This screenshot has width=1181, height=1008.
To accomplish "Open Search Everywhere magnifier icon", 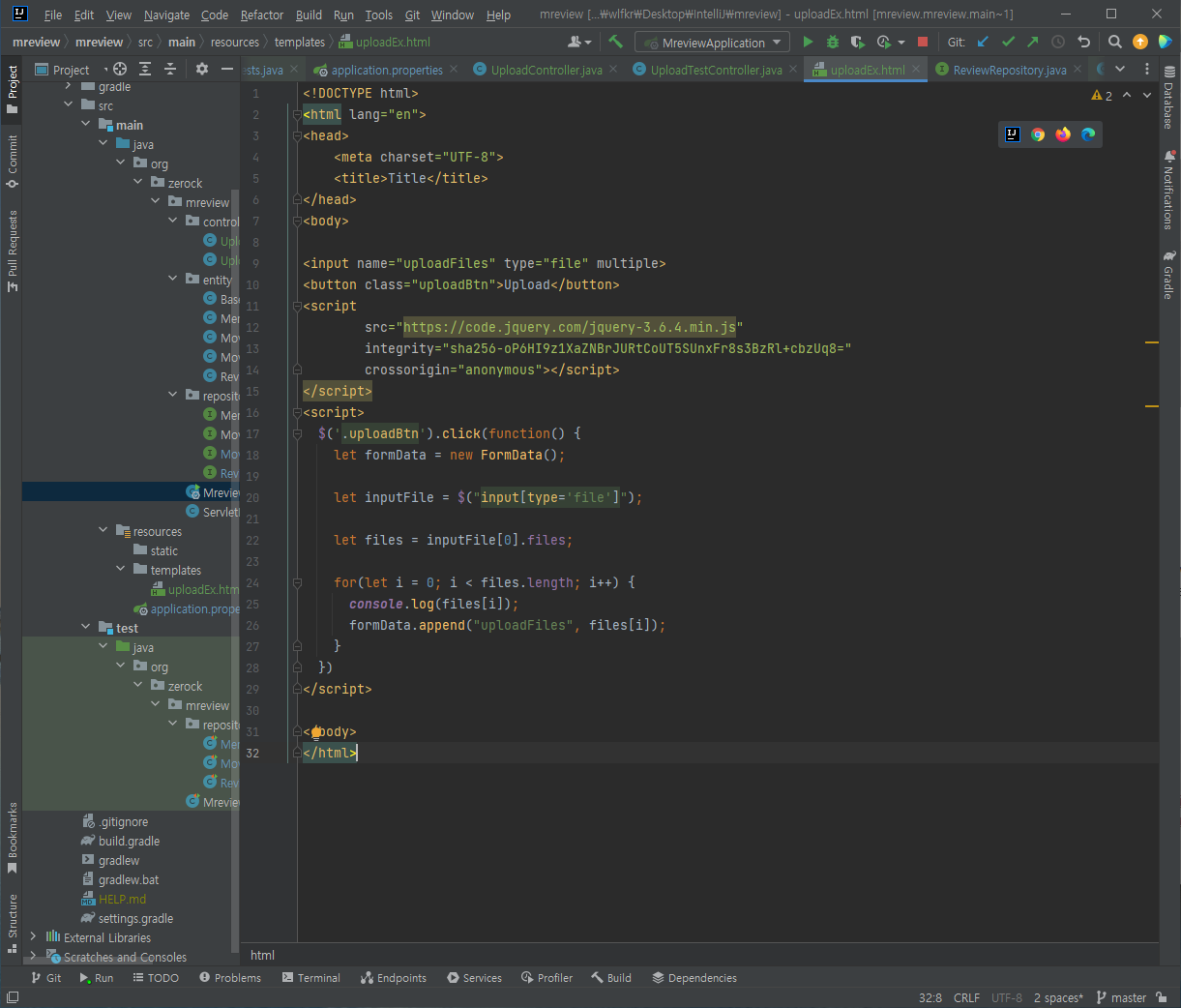I will (1114, 42).
